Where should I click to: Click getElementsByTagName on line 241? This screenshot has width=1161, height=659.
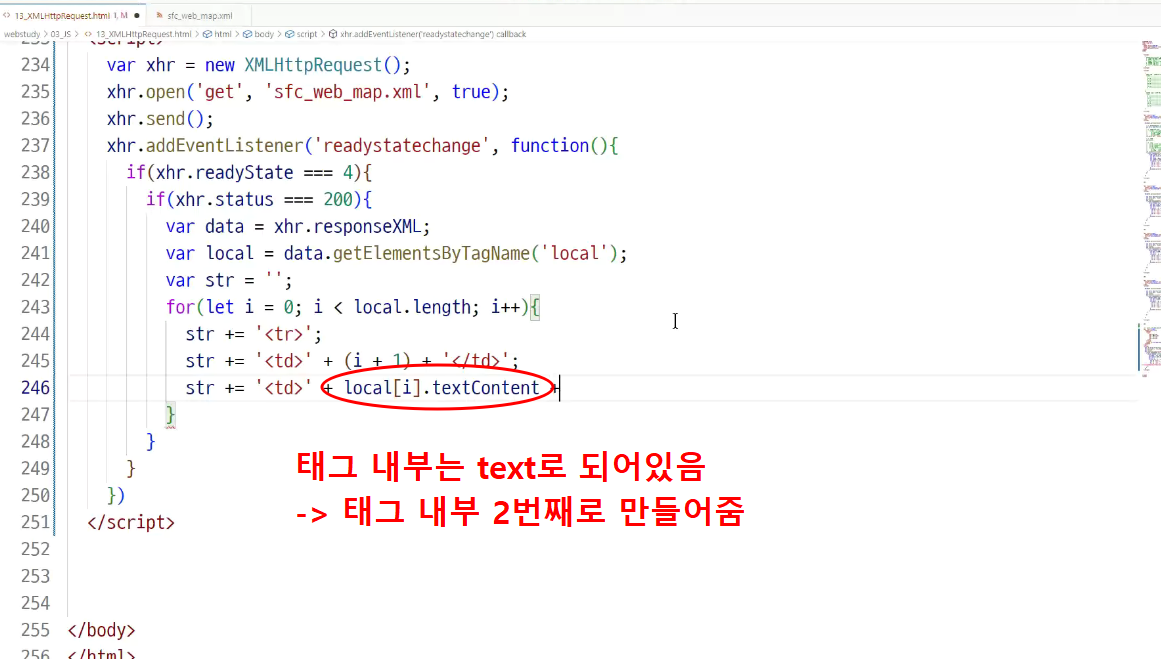431,253
